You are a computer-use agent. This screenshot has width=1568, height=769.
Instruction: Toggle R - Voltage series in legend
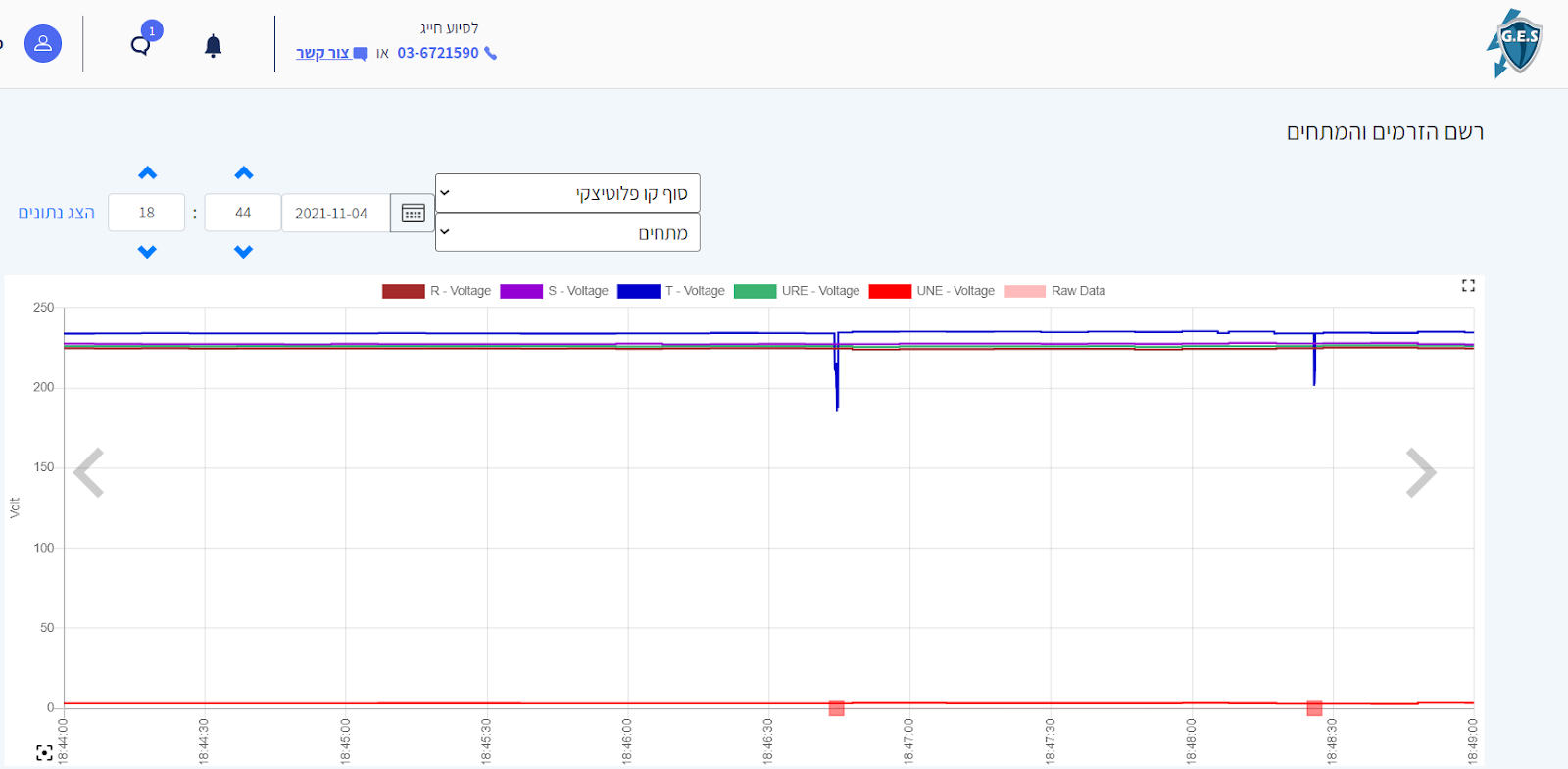click(436, 291)
